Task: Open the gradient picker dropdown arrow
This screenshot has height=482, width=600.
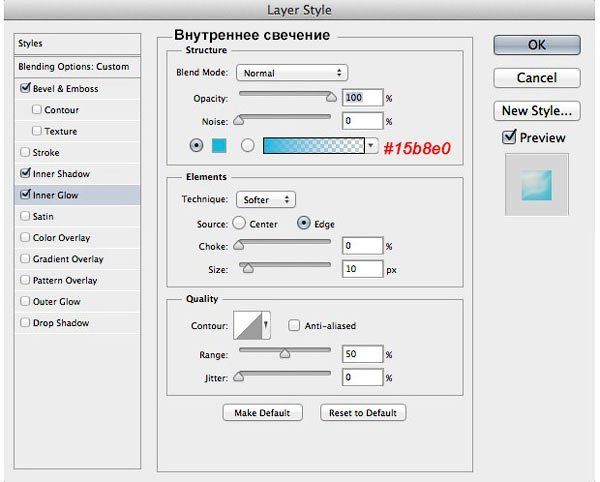Action: tap(372, 146)
